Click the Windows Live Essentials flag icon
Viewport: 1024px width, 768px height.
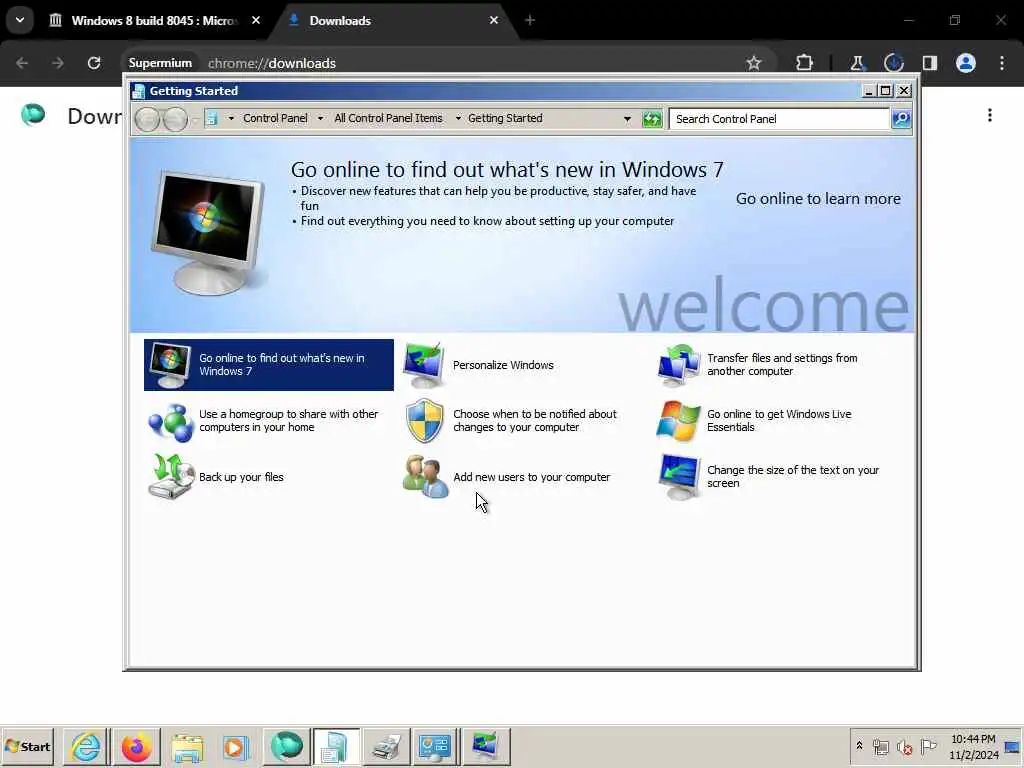click(678, 421)
